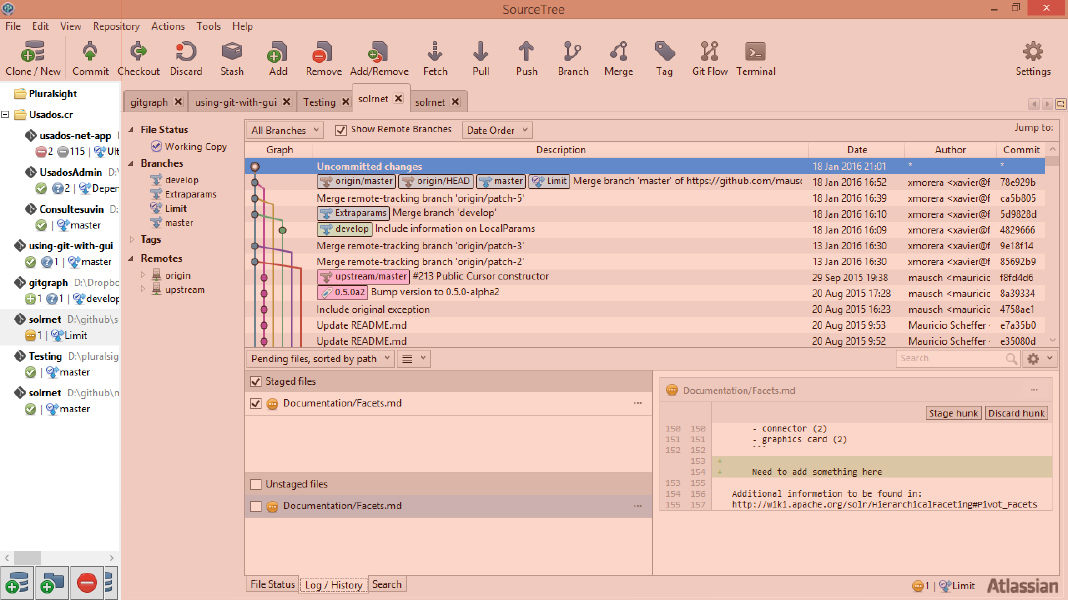Click the Pull toolbar icon
This screenshot has height=600, width=1068.
coord(481,58)
